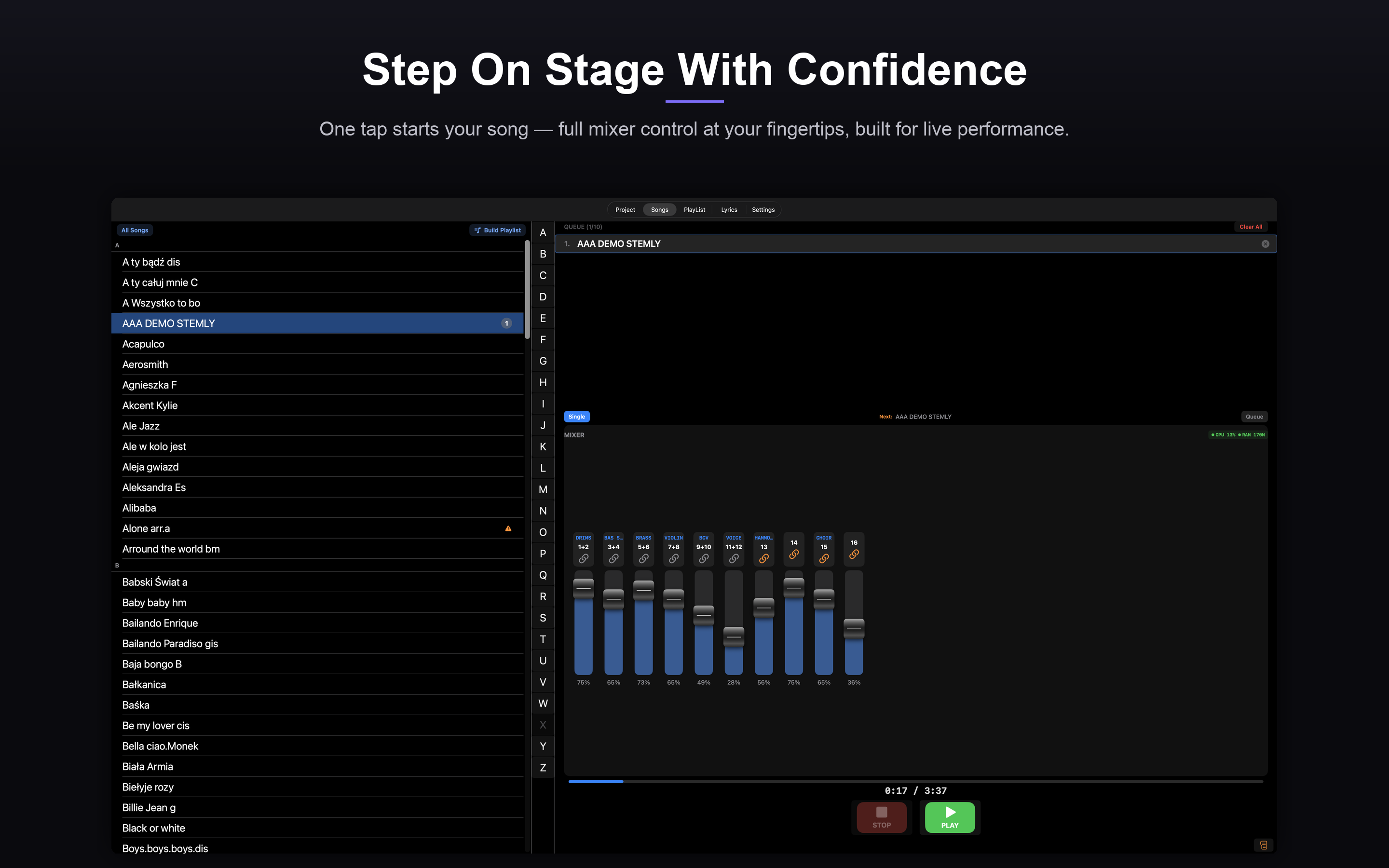Jump to letter M in index

click(x=543, y=489)
